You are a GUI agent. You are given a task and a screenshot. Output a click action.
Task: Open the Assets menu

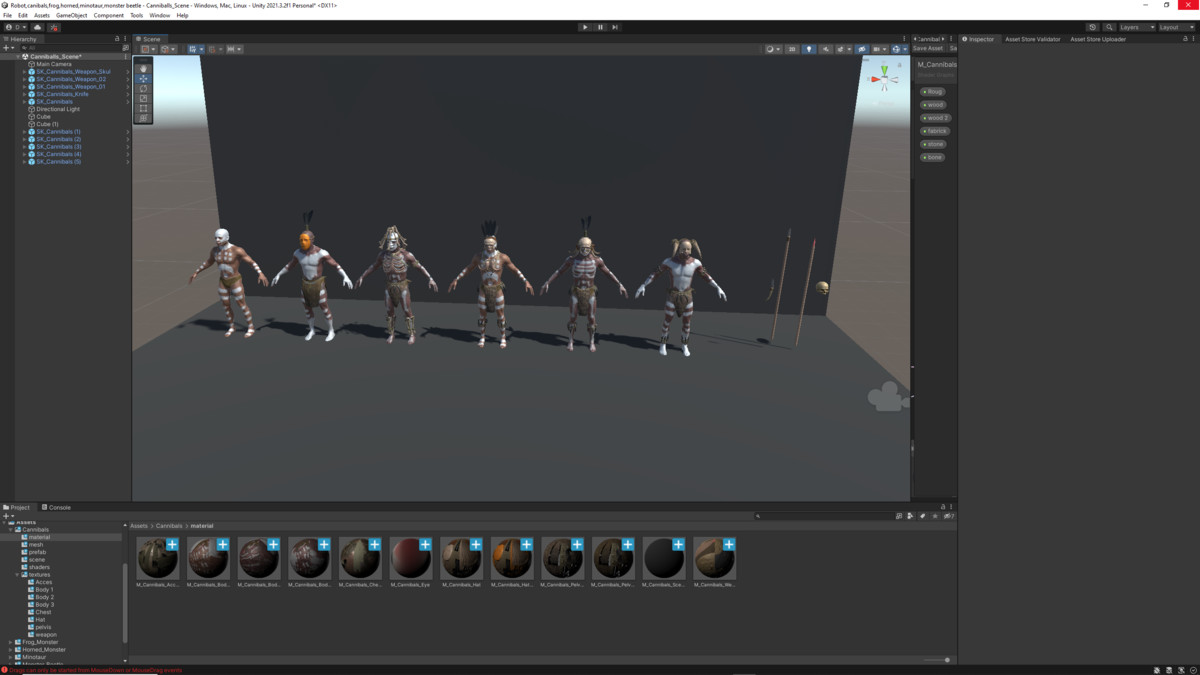point(42,15)
